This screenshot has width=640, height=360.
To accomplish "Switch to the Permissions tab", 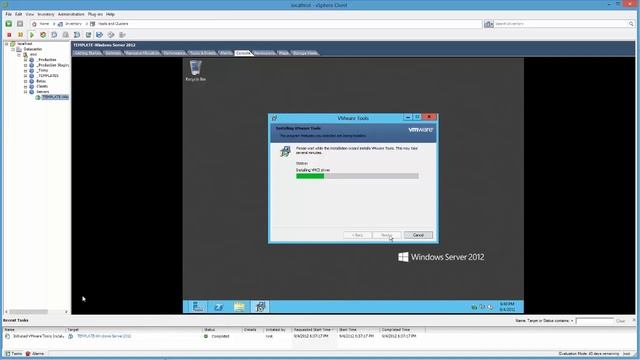I will (264, 53).
